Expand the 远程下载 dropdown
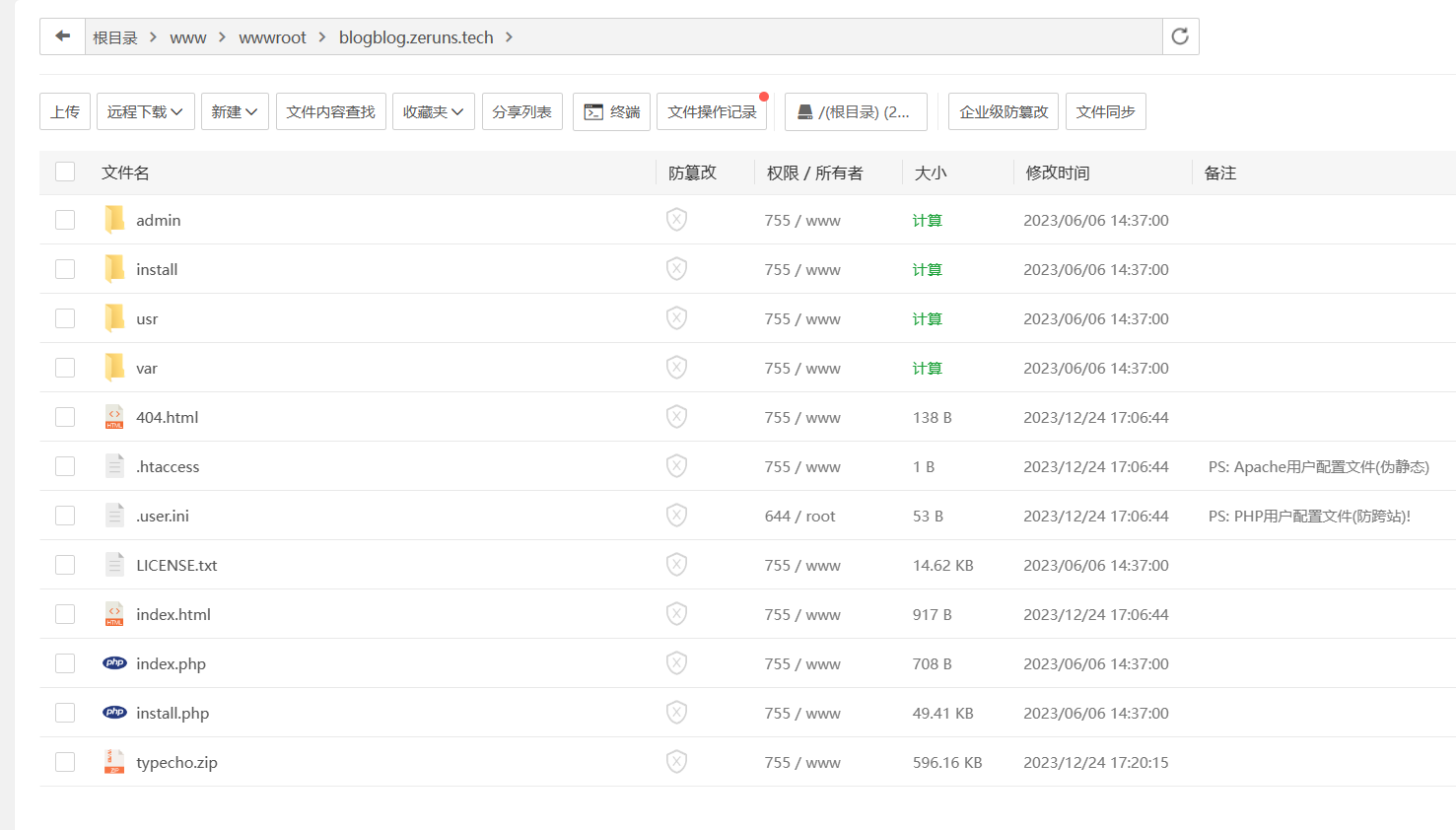The width and height of the screenshot is (1456, 830). 145,111
